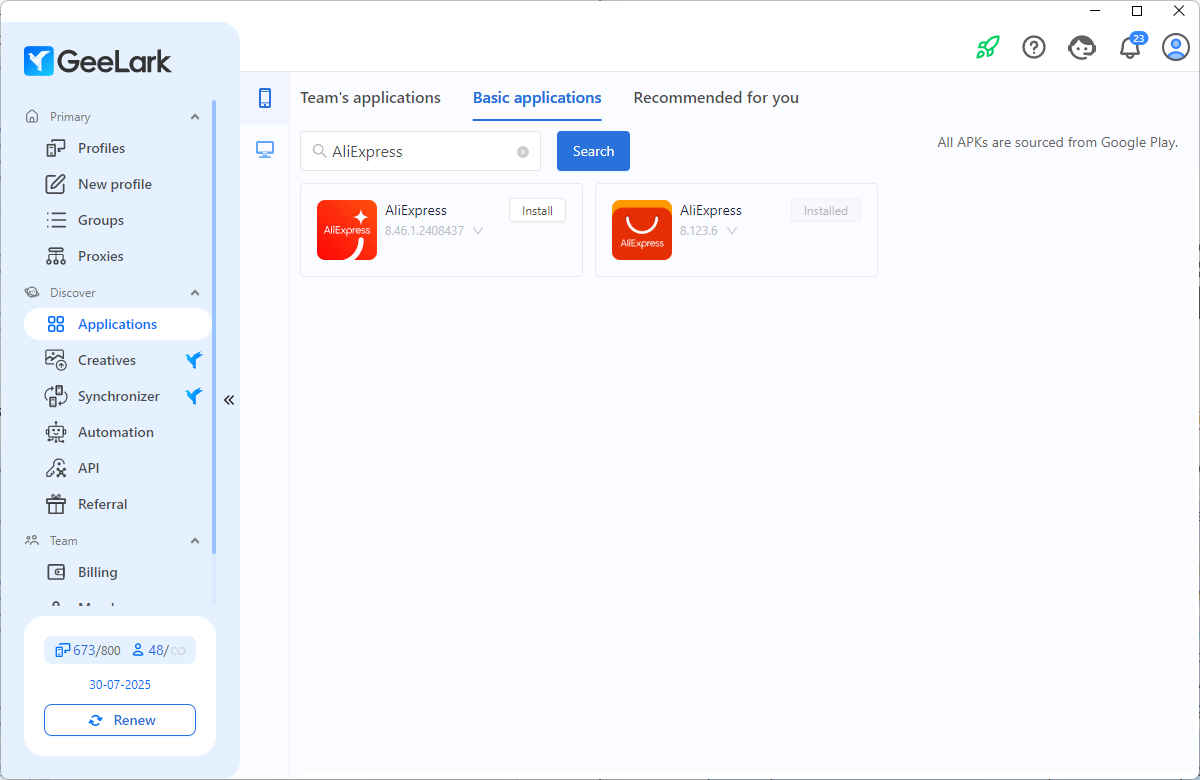Click the Google Play APK source notice
The width and height of the screenshot is (1200, 780).
[1057, 142]
